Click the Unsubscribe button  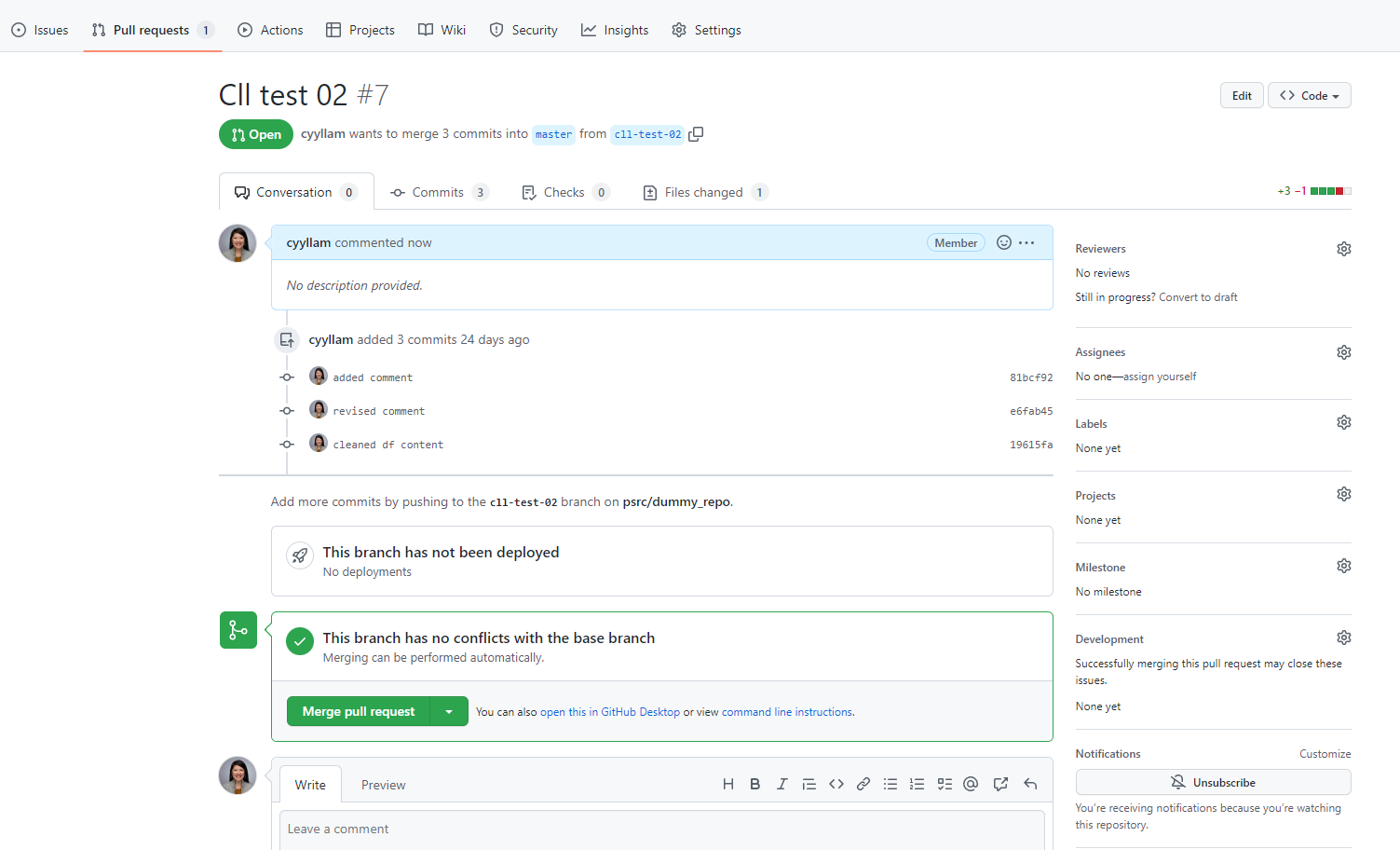pos(1213,782)
